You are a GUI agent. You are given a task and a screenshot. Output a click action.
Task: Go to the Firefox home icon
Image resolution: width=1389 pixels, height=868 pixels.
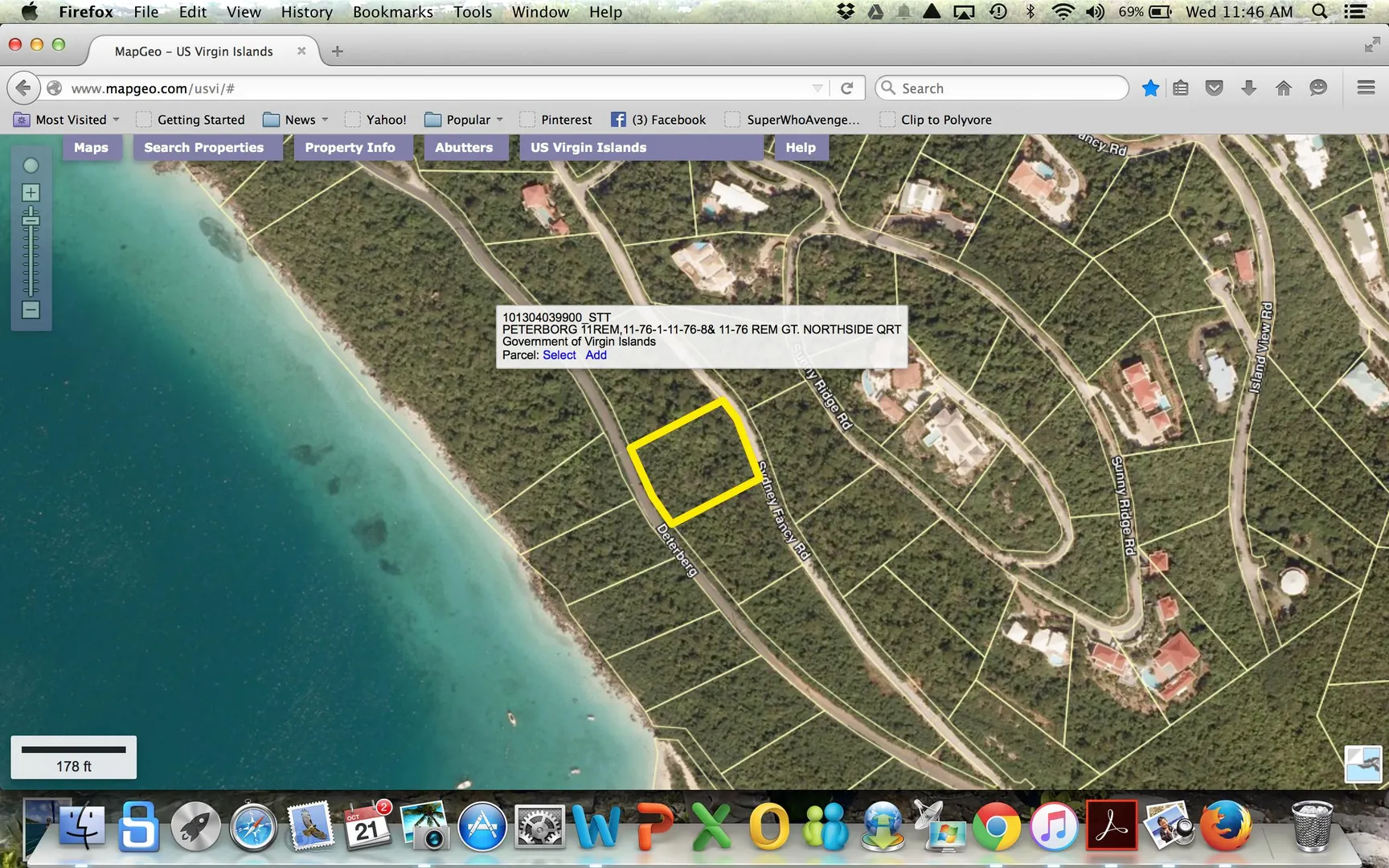pyautogui.click(x=1283, y=88)
